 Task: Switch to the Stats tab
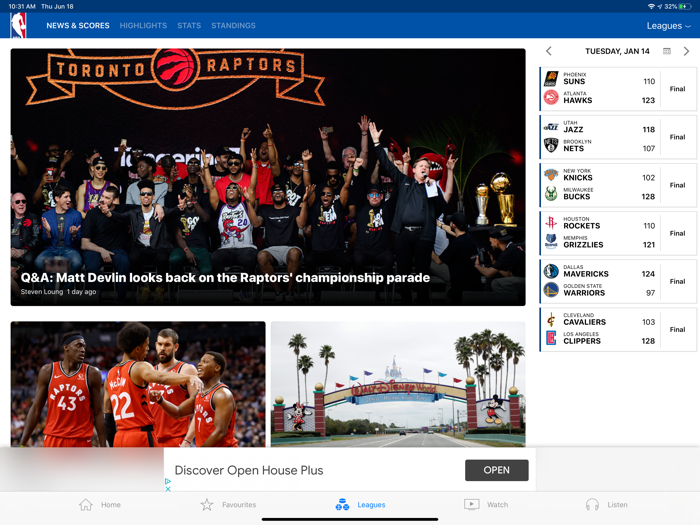[x=189, y=26]
